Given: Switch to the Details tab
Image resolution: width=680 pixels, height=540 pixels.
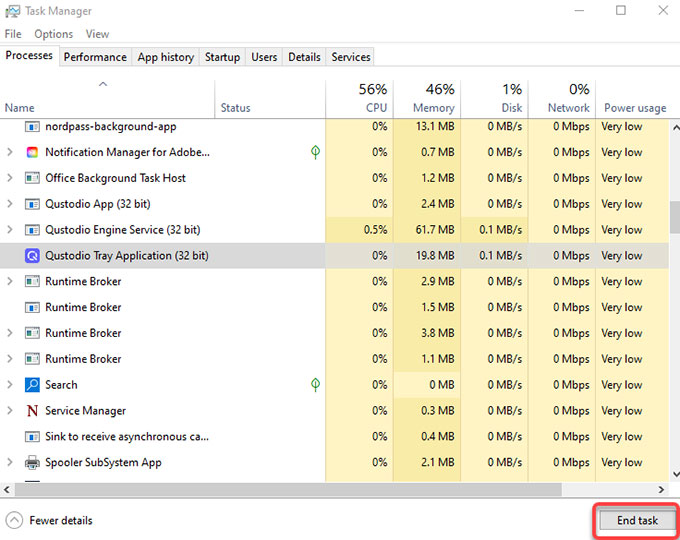Looking at the screenshot, I should 304,57.
